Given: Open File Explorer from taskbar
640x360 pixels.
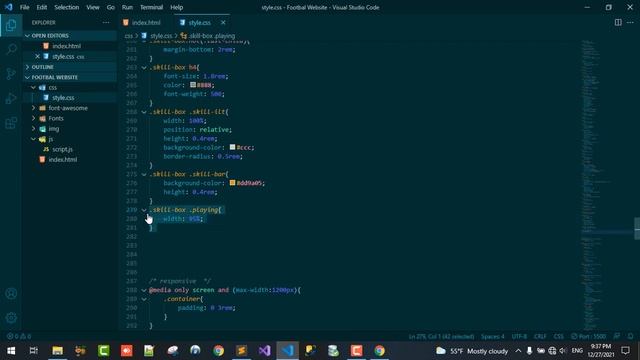Looking at the screenshot, I should 58,351.
